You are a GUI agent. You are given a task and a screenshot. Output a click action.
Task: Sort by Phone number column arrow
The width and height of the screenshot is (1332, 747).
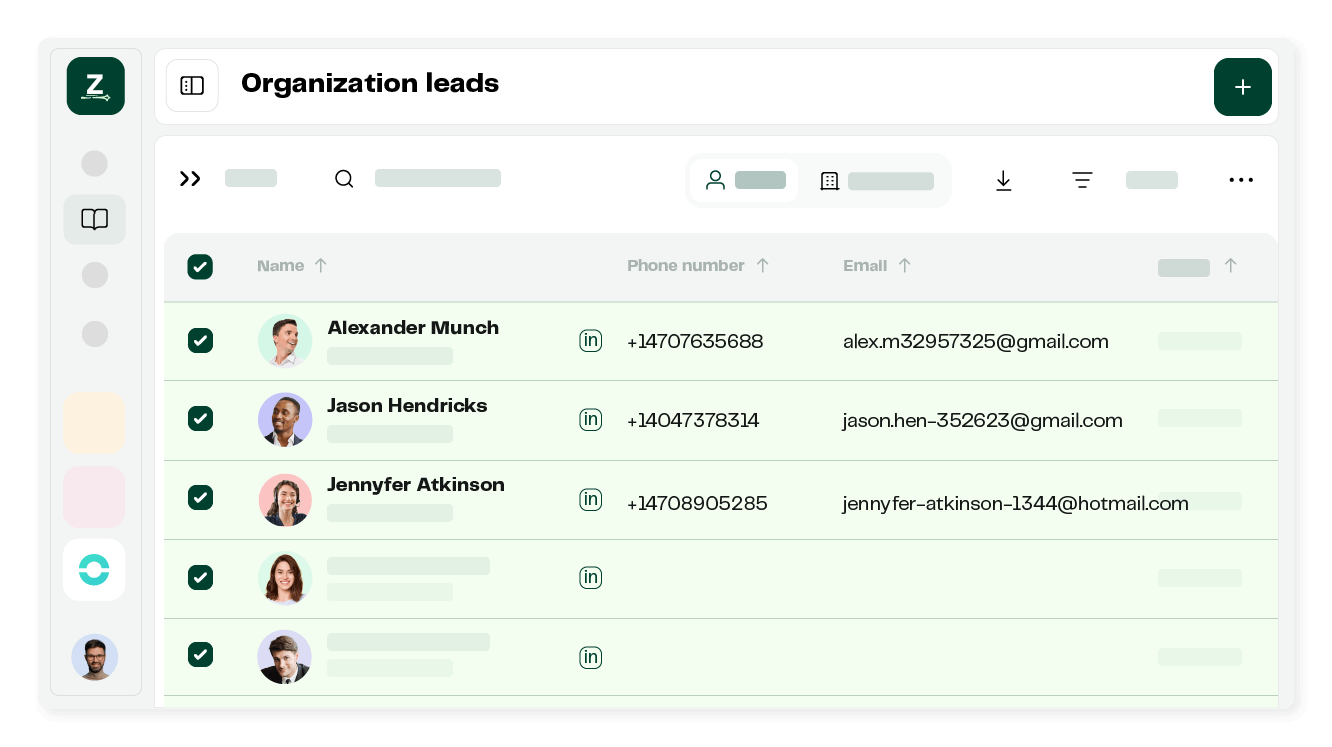click(763, 266)
